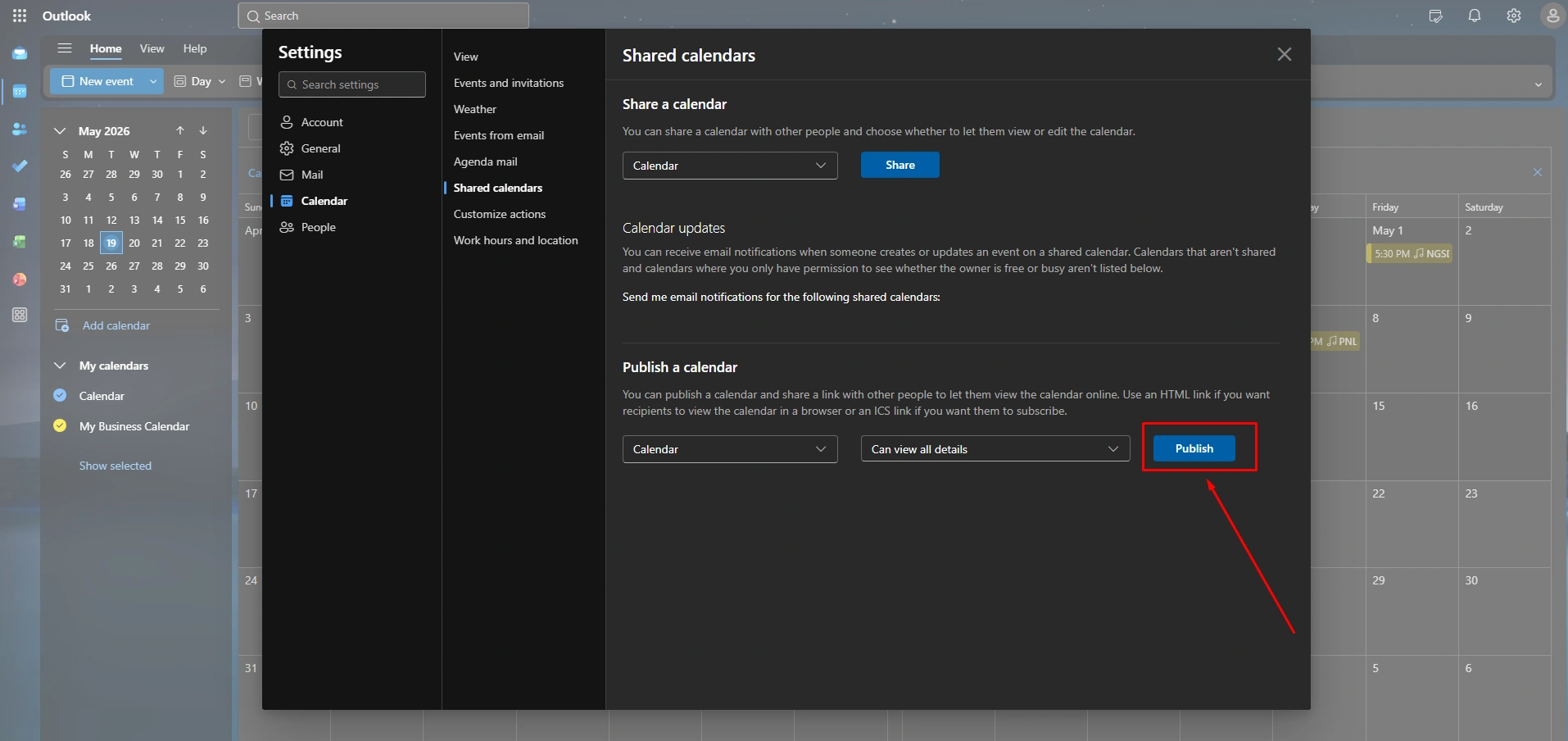Select May 19 in mini calendar
The height and width of the screenshot is (741, 1568).
111,243
